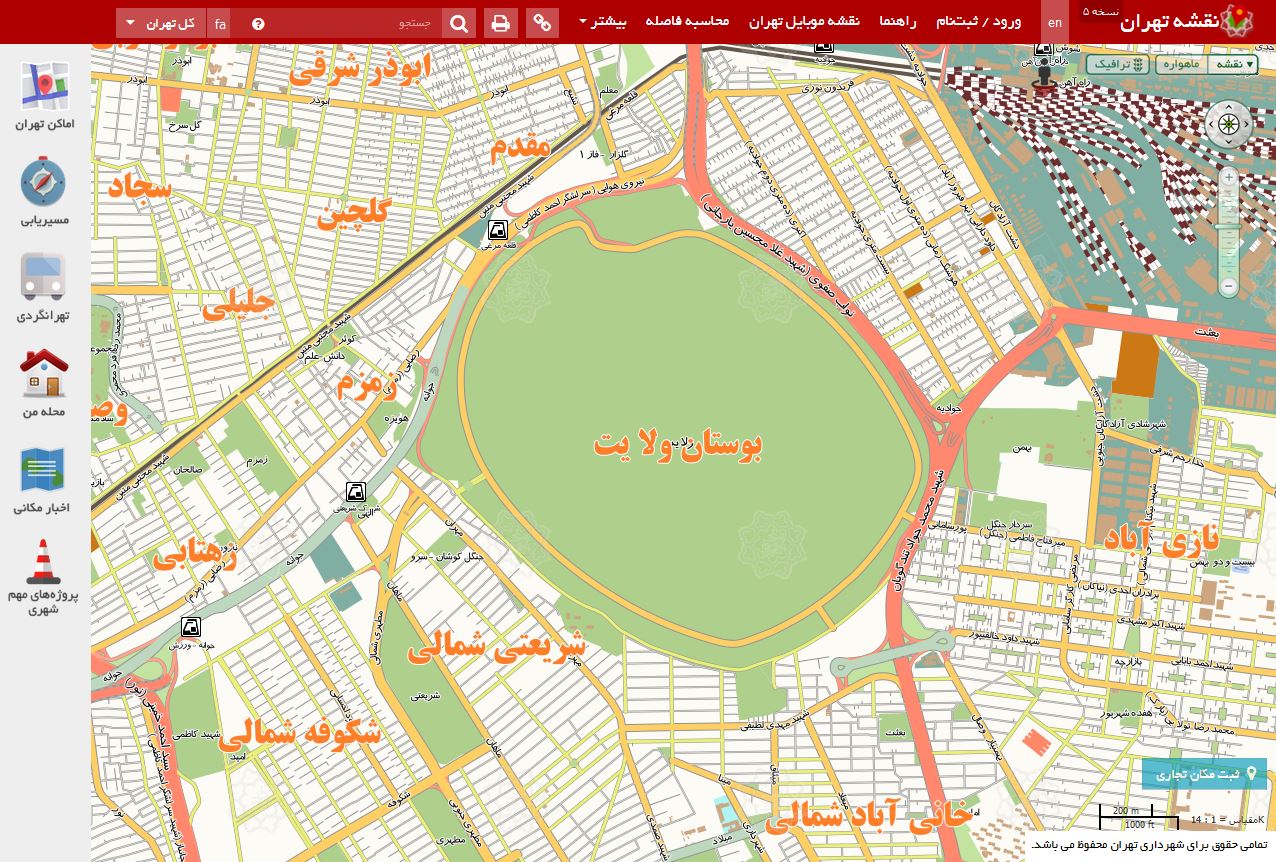Pan map north with up arrow

click(1229, 108)
